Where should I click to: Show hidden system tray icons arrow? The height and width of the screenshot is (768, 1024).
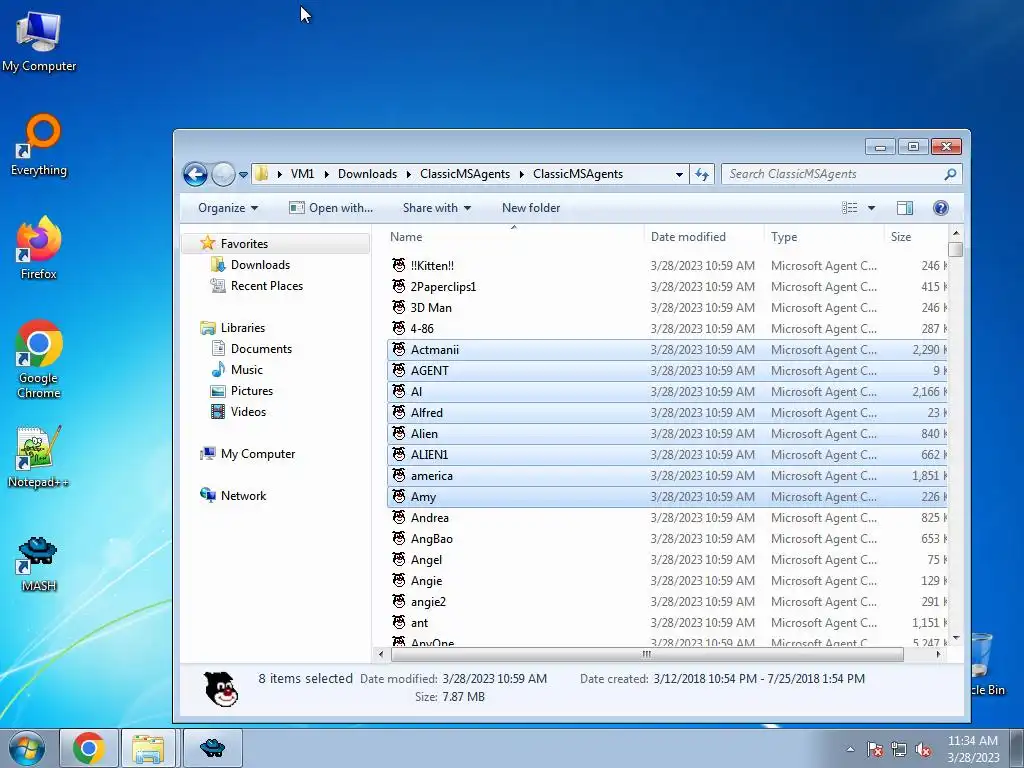(x=850, y=750)
